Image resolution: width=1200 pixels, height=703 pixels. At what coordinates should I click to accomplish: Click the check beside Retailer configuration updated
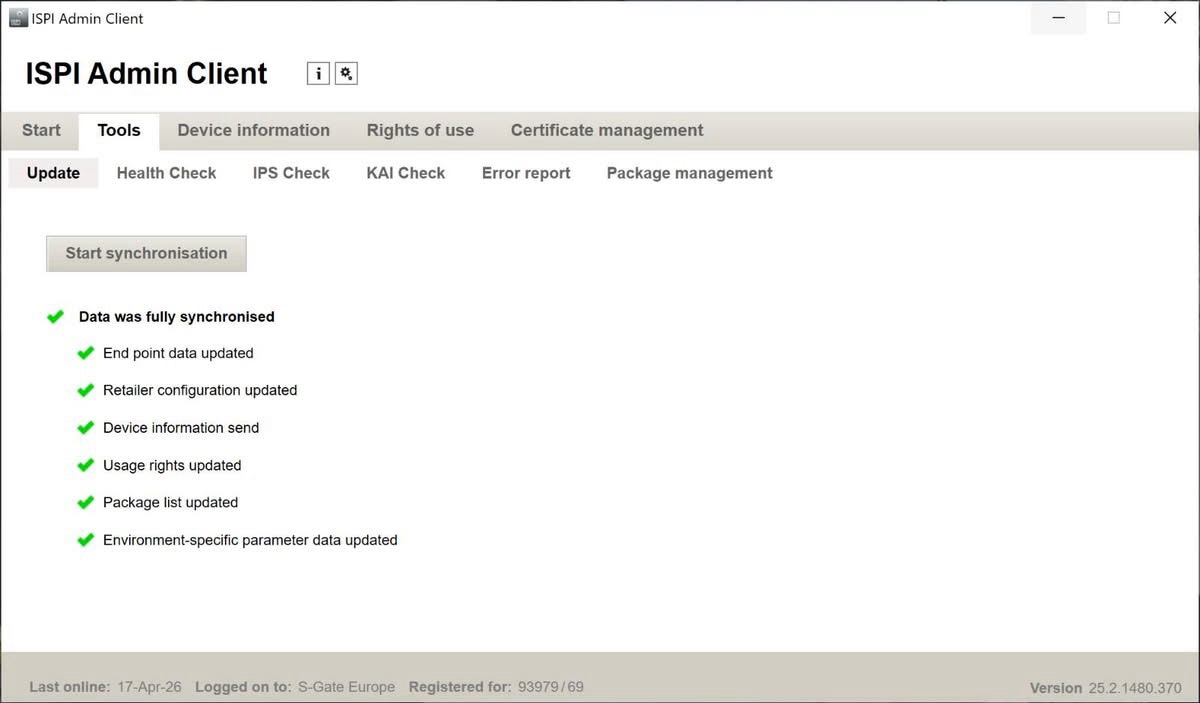tap(85, 390)
